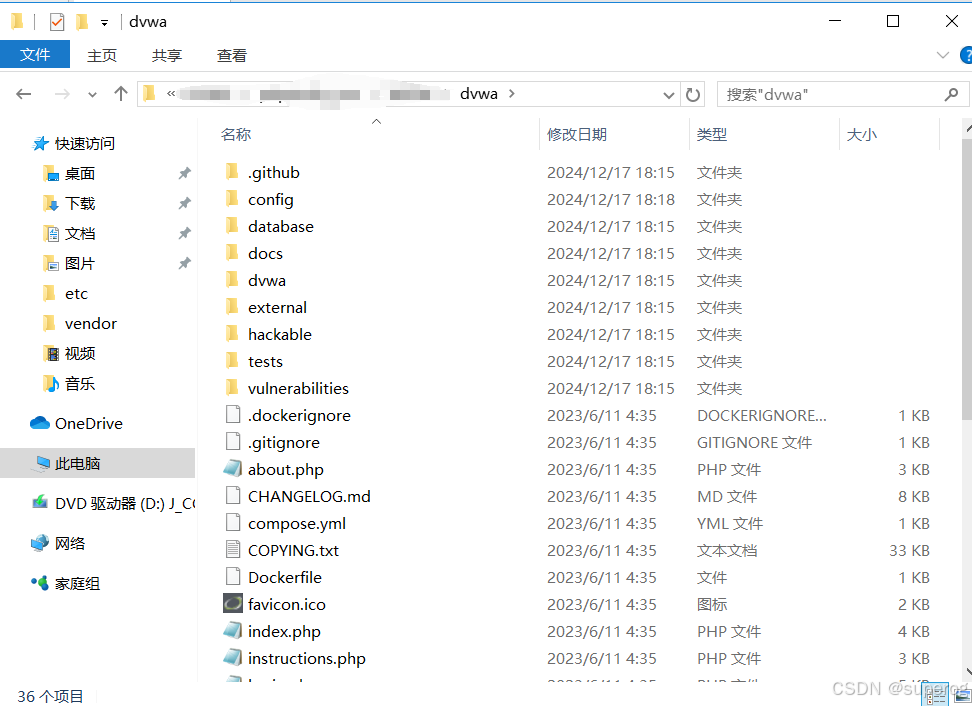The height and width of the screenshot is (706, 972).
Task: Refresh the dvwa folder view
Action: [693, 95]
